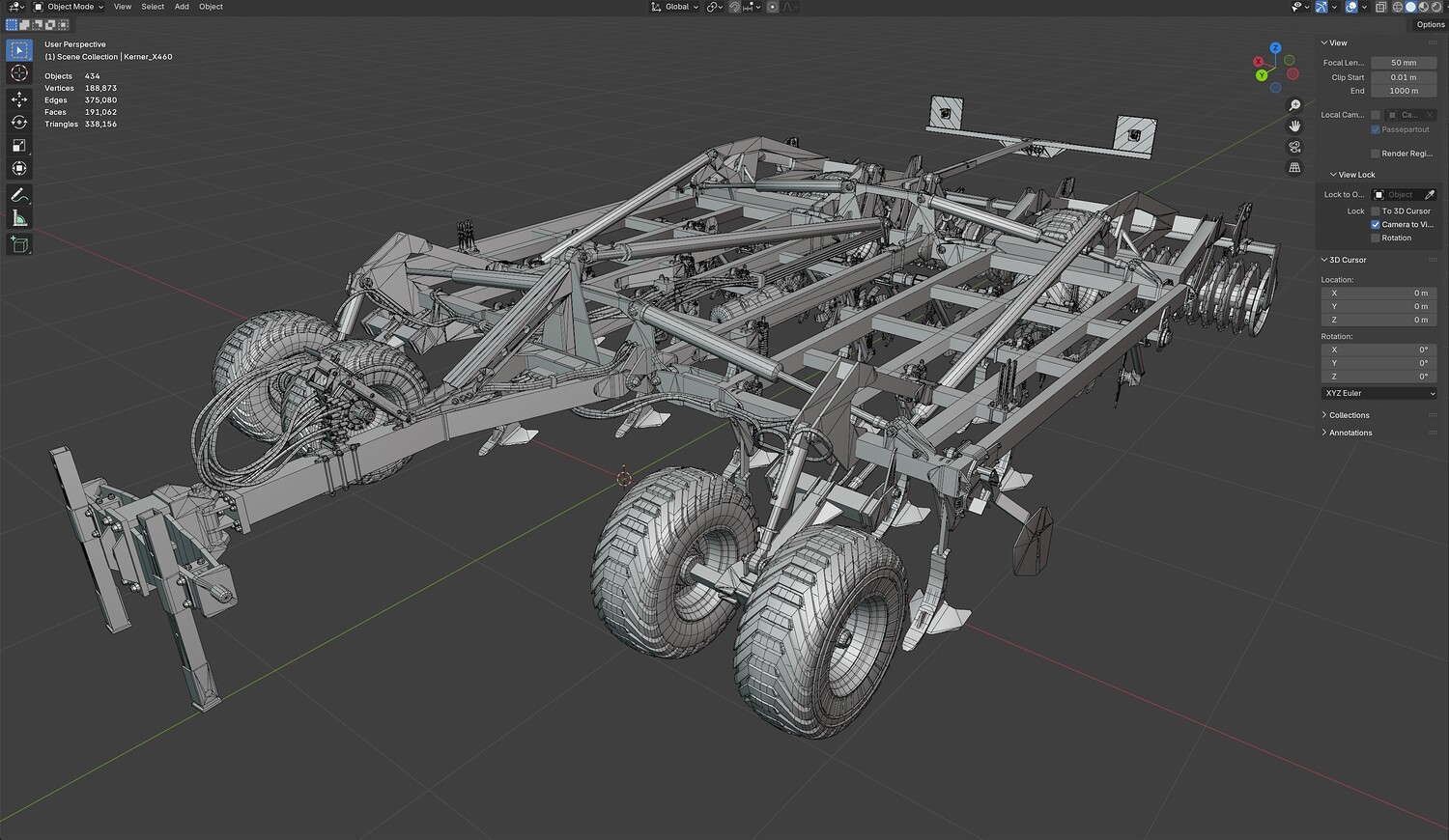Open the Select menu
Image resolution: width=1449 pixels, height=840 pixels.
153,7
